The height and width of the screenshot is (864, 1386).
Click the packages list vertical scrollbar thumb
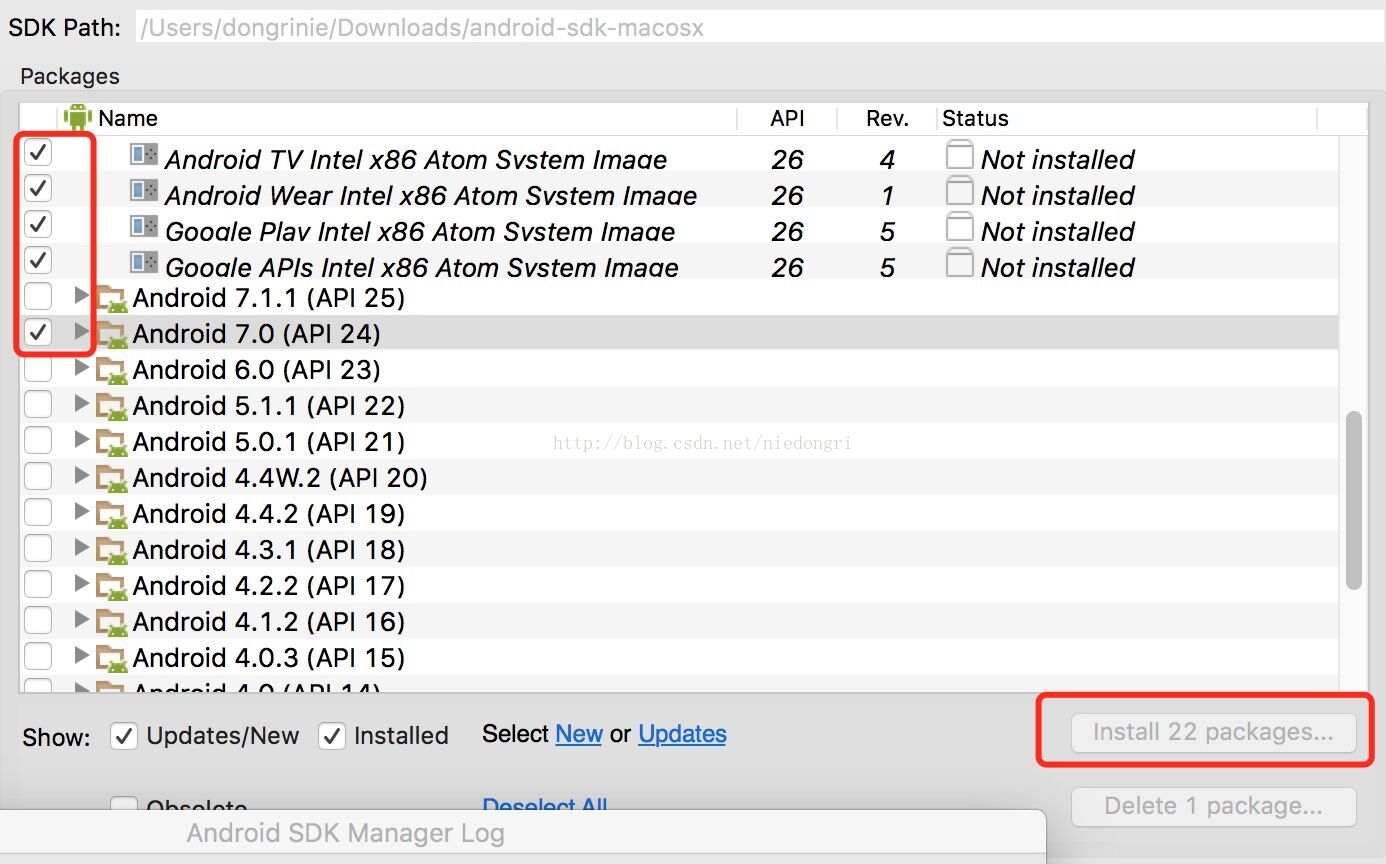1354,500
